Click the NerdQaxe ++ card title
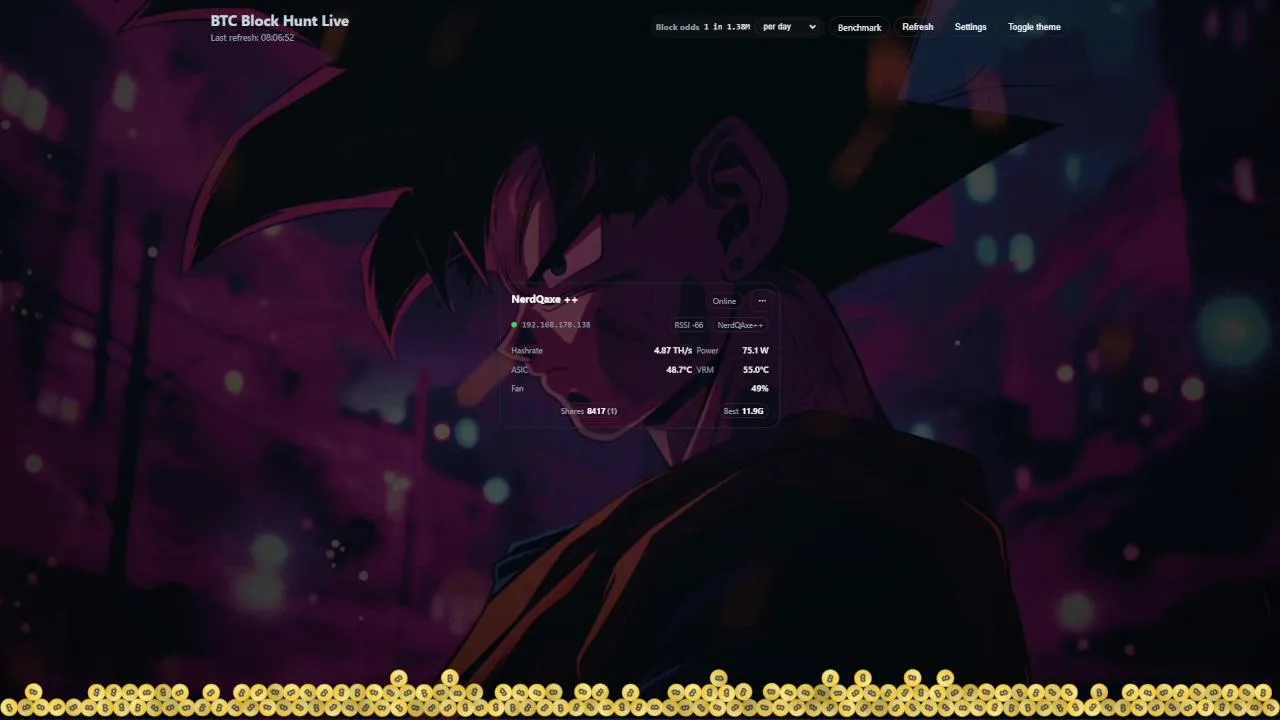The image size is (1280, 720). 545,299
